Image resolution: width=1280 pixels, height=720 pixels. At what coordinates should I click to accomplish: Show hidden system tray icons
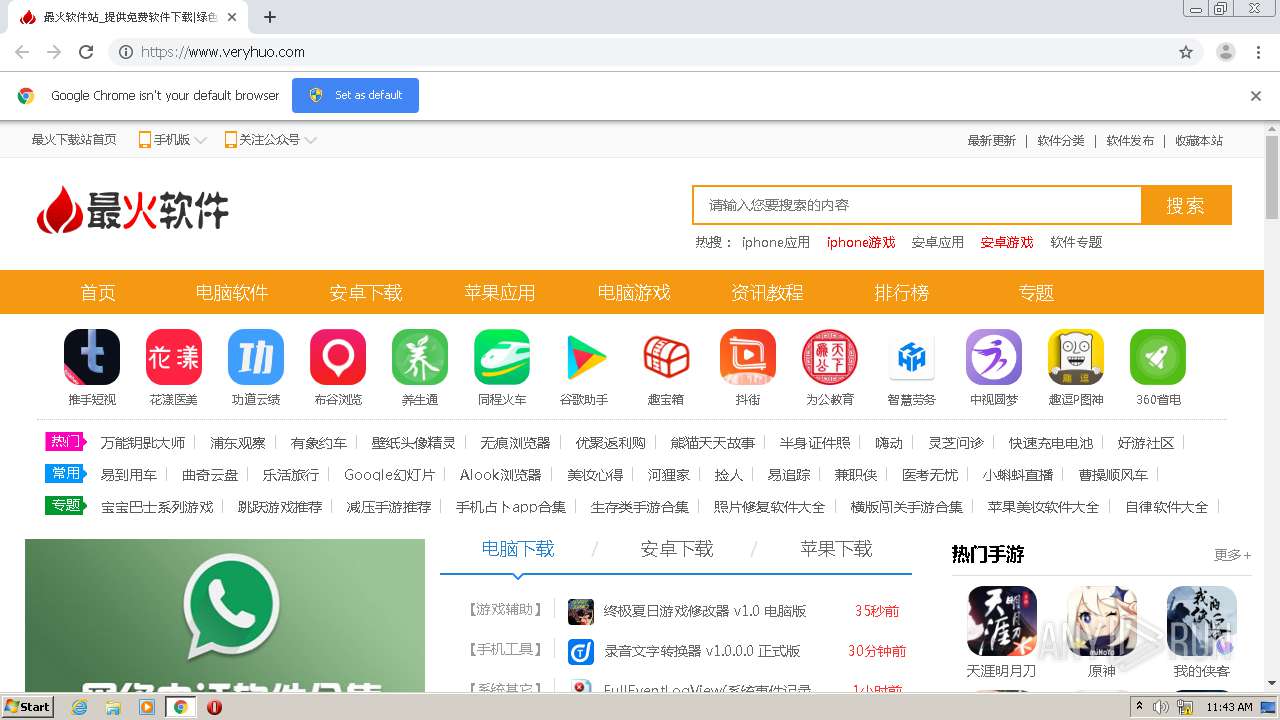point(1138,707)
